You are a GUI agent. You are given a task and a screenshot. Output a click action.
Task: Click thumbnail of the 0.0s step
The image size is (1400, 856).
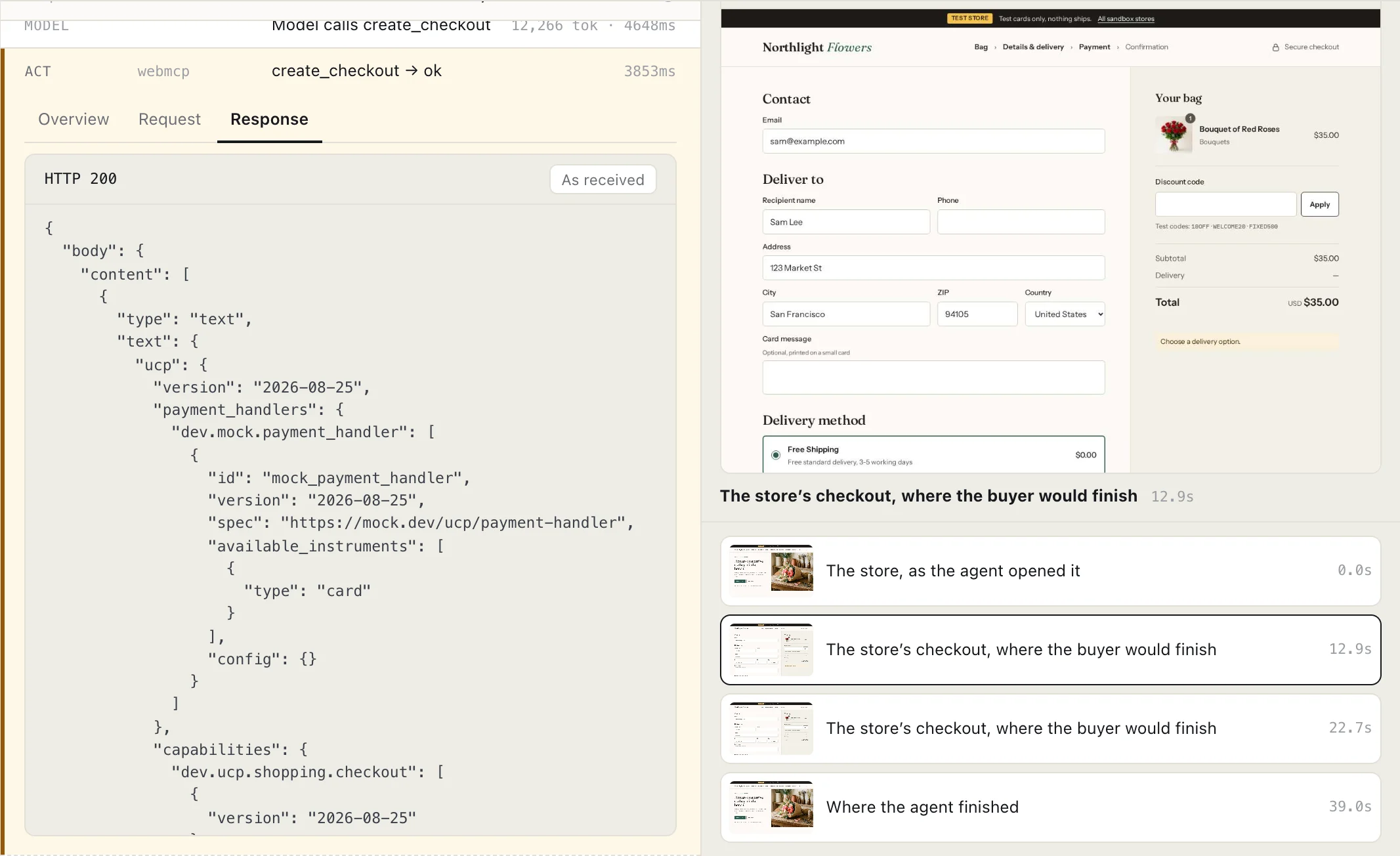[x=771, y=571]
